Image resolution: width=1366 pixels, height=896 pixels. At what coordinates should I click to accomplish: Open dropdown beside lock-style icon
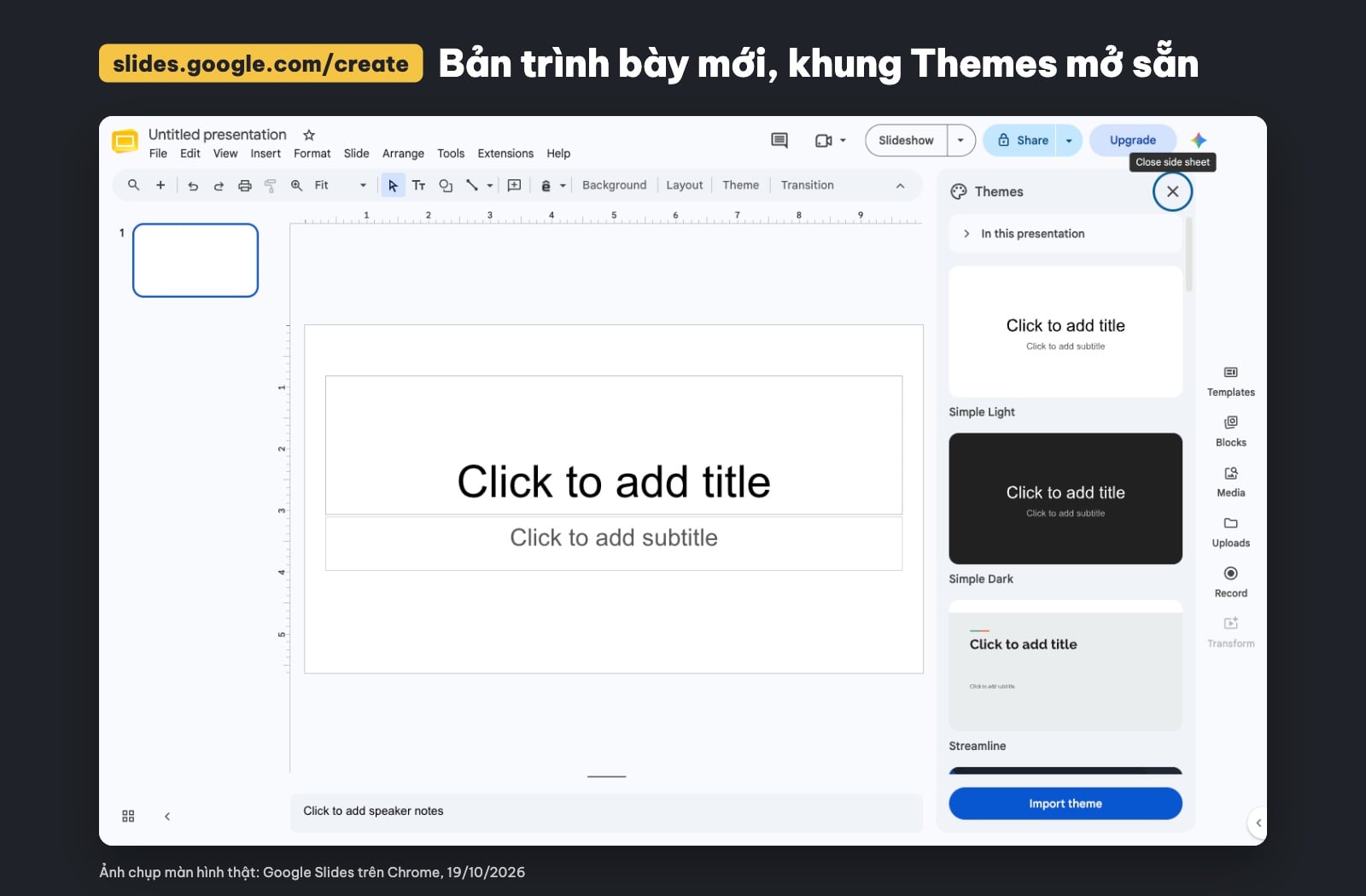pyautogui.click(x=563, y=185)
